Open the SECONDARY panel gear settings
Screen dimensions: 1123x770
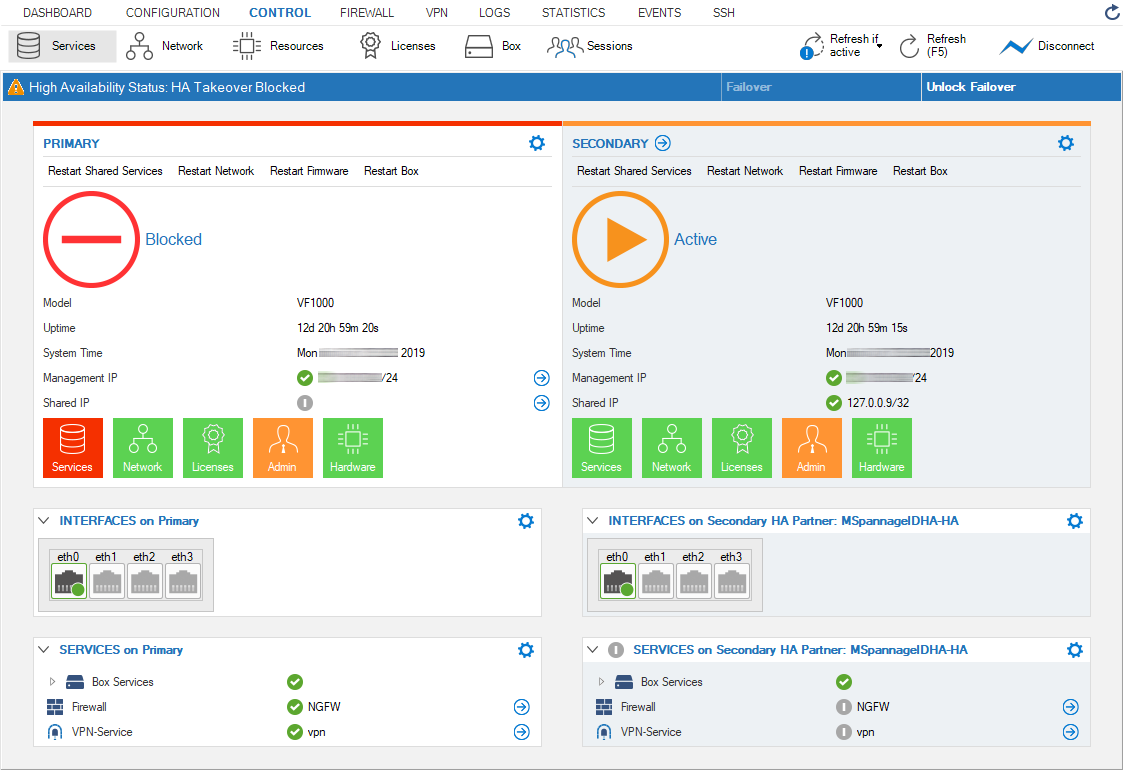point(1066,143)
